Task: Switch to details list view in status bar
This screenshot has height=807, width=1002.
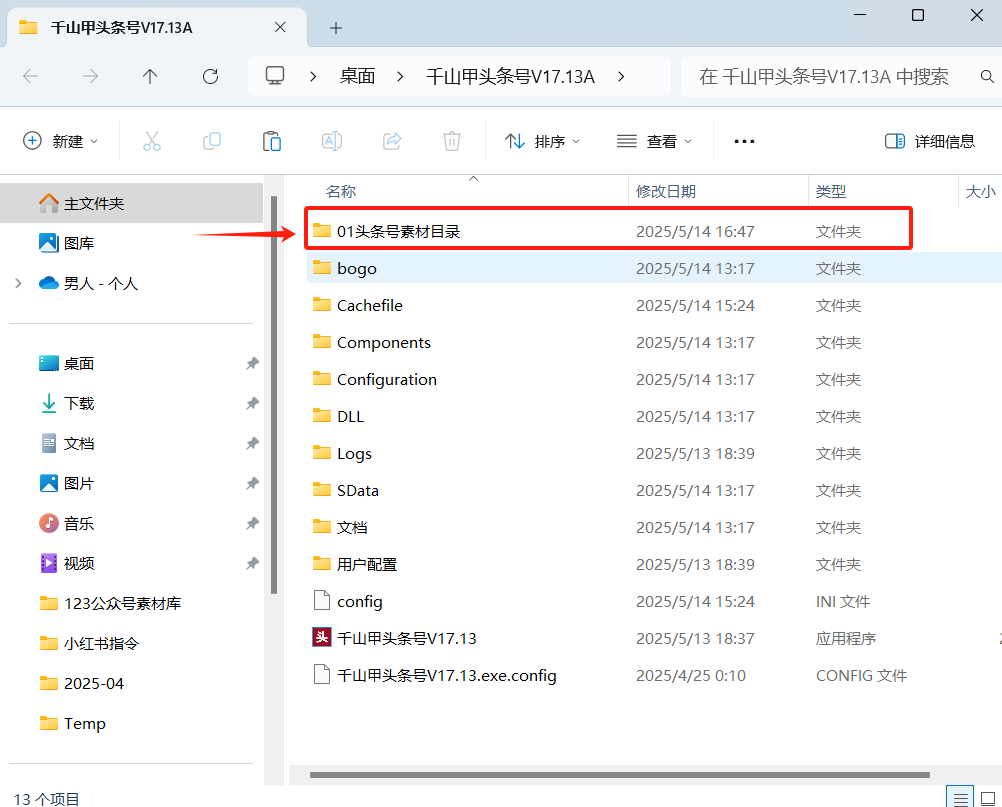Action: (961, 797)
